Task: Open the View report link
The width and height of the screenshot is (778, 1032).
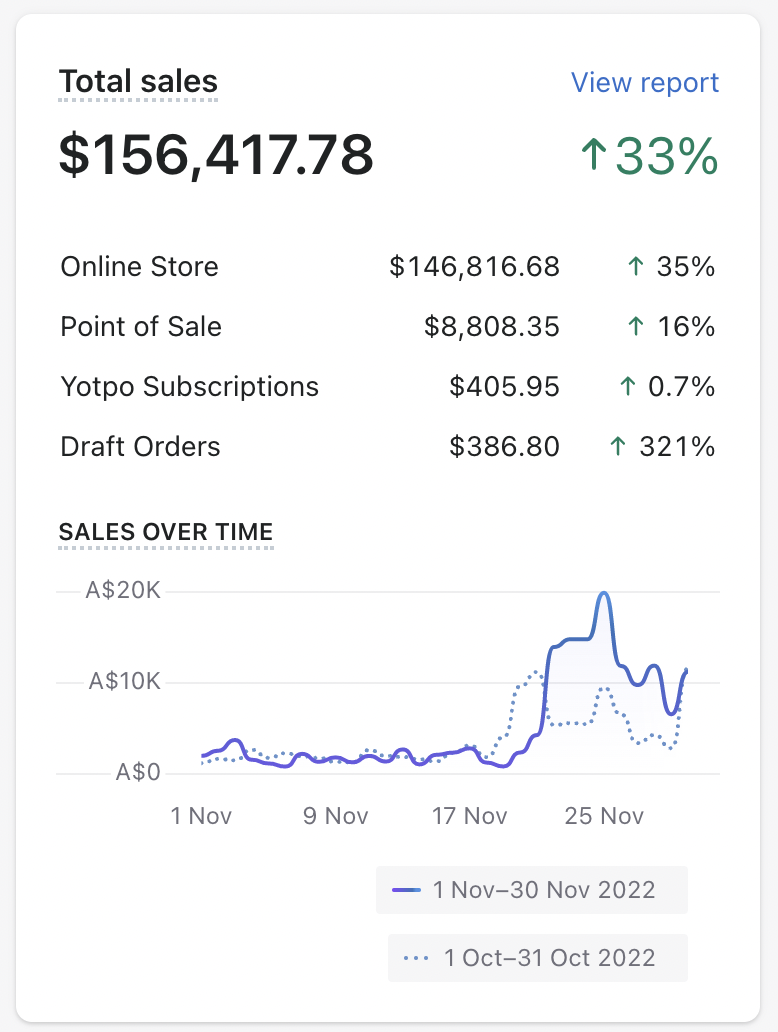Action: pyautogui.click(x=645, y=82)
